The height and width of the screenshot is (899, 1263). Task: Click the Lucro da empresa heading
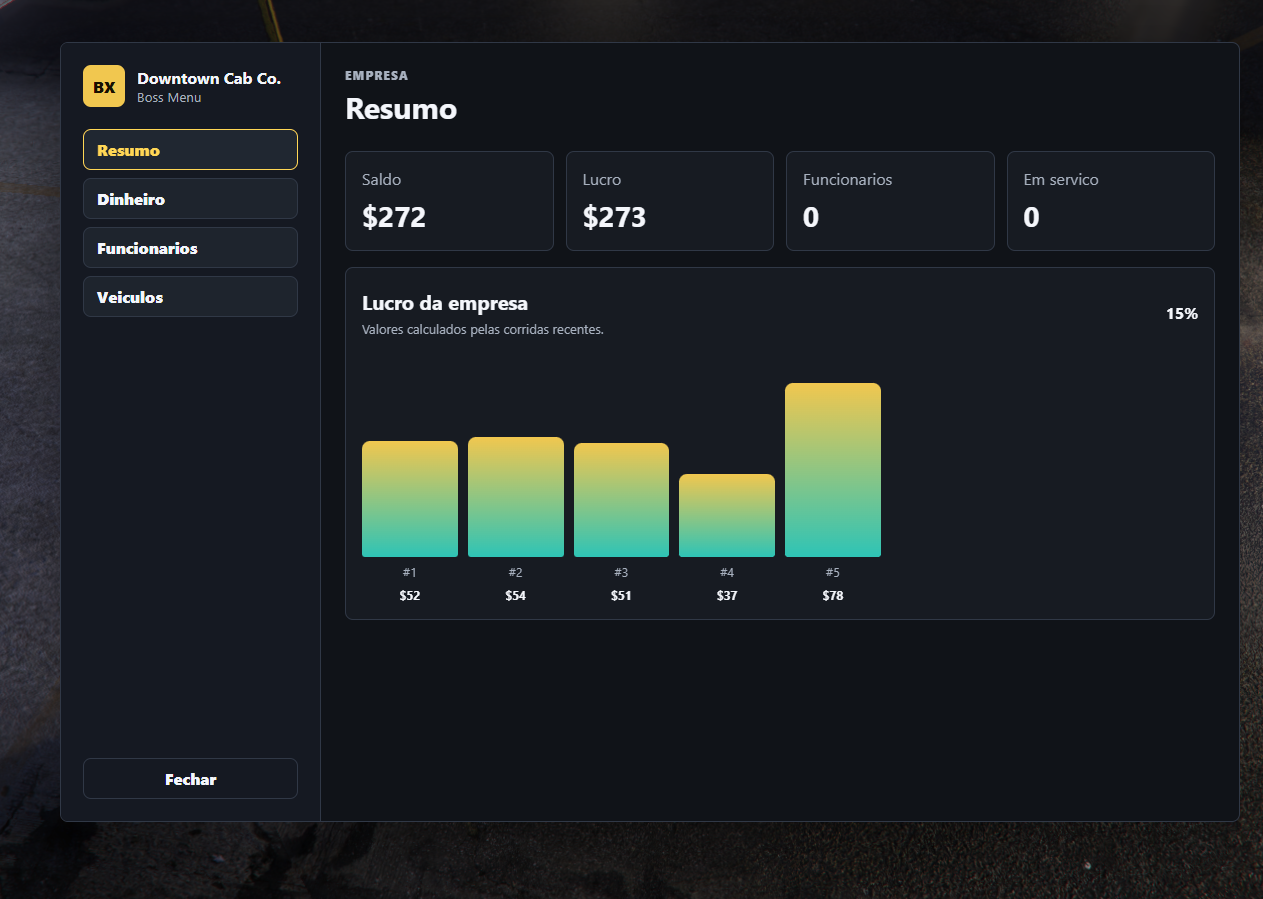pos(445,303)
